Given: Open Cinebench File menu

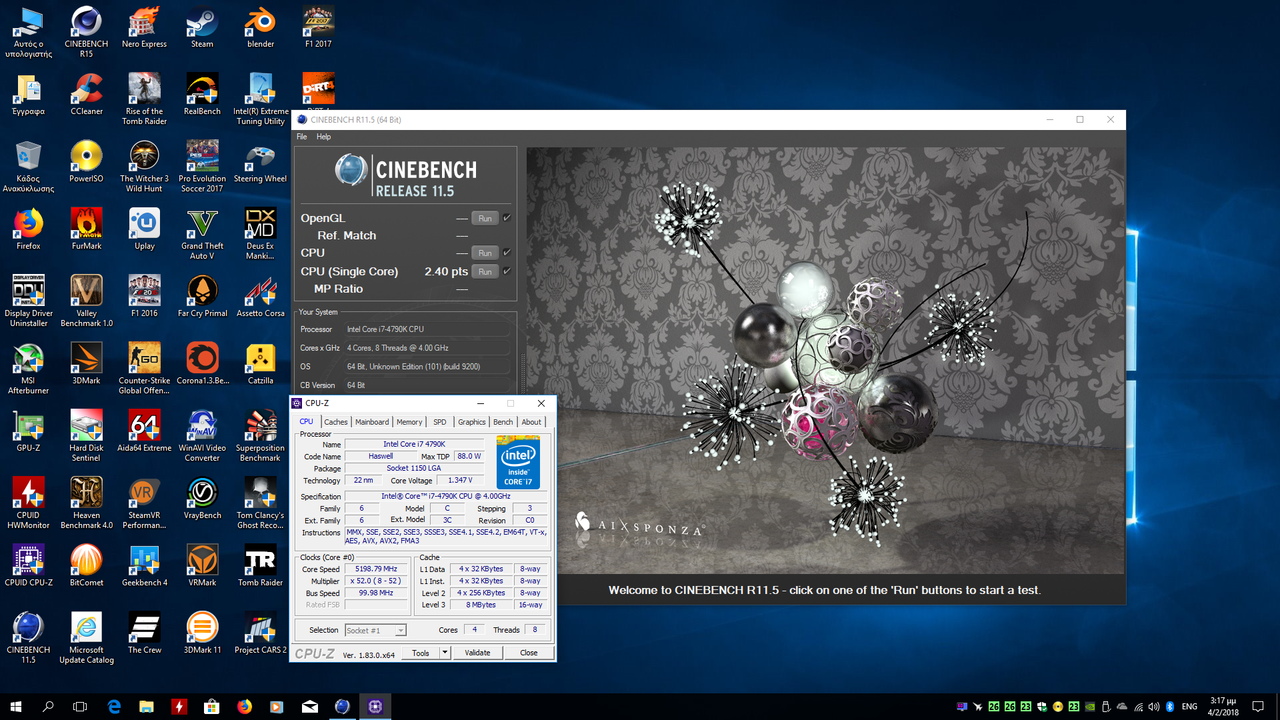Looking at the screenshot, I should pos(302,137).
